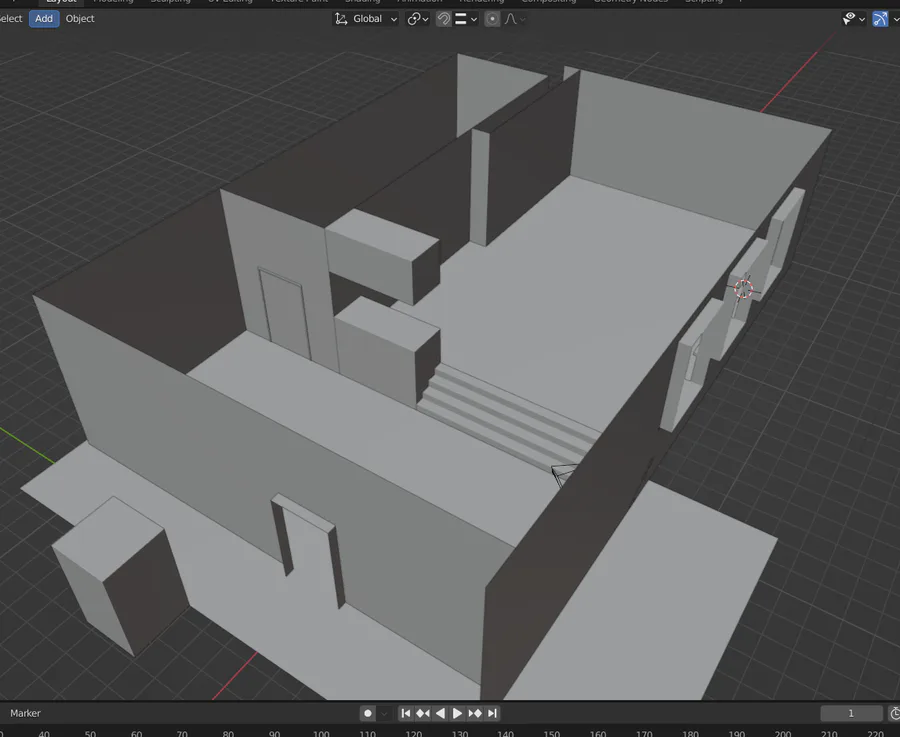
Task: Toggle the viewport gizmos button
Action: coord(880,19)
